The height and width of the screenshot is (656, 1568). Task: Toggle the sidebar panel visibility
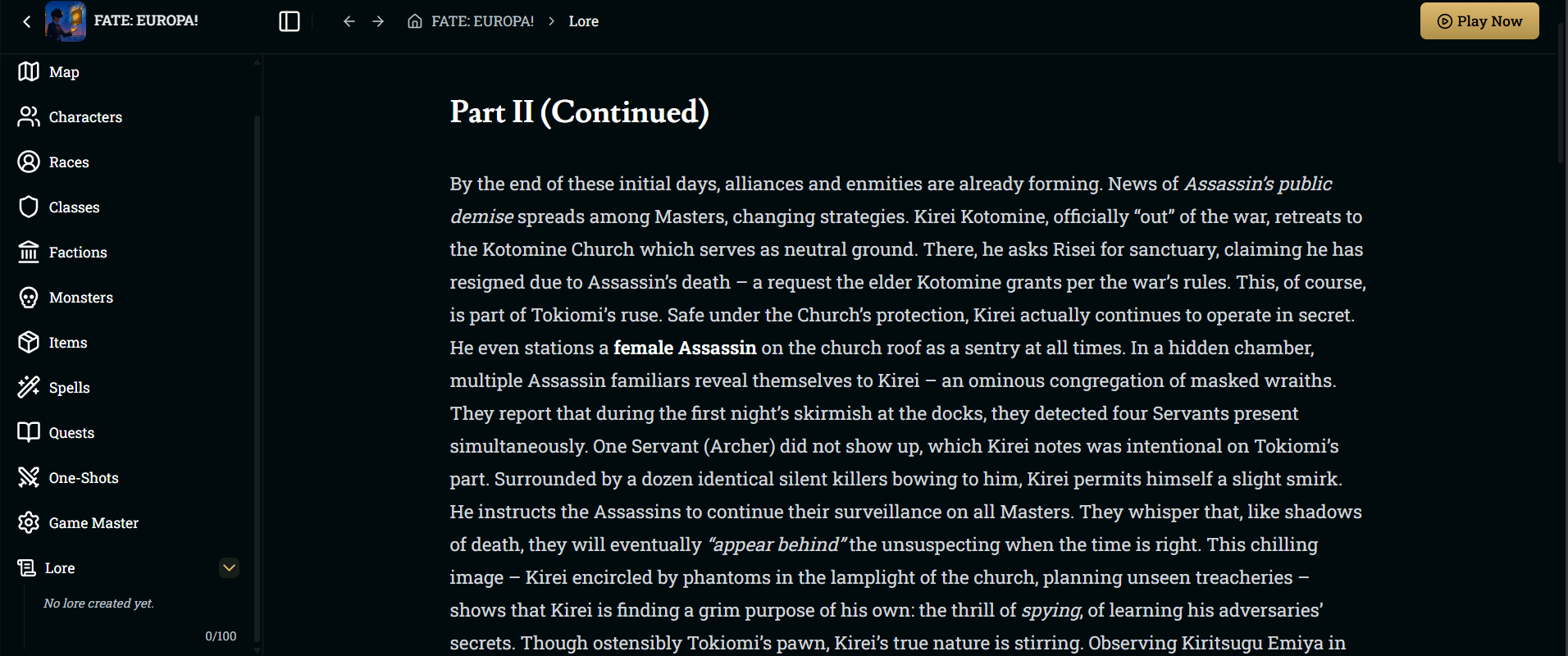point(289,21)
